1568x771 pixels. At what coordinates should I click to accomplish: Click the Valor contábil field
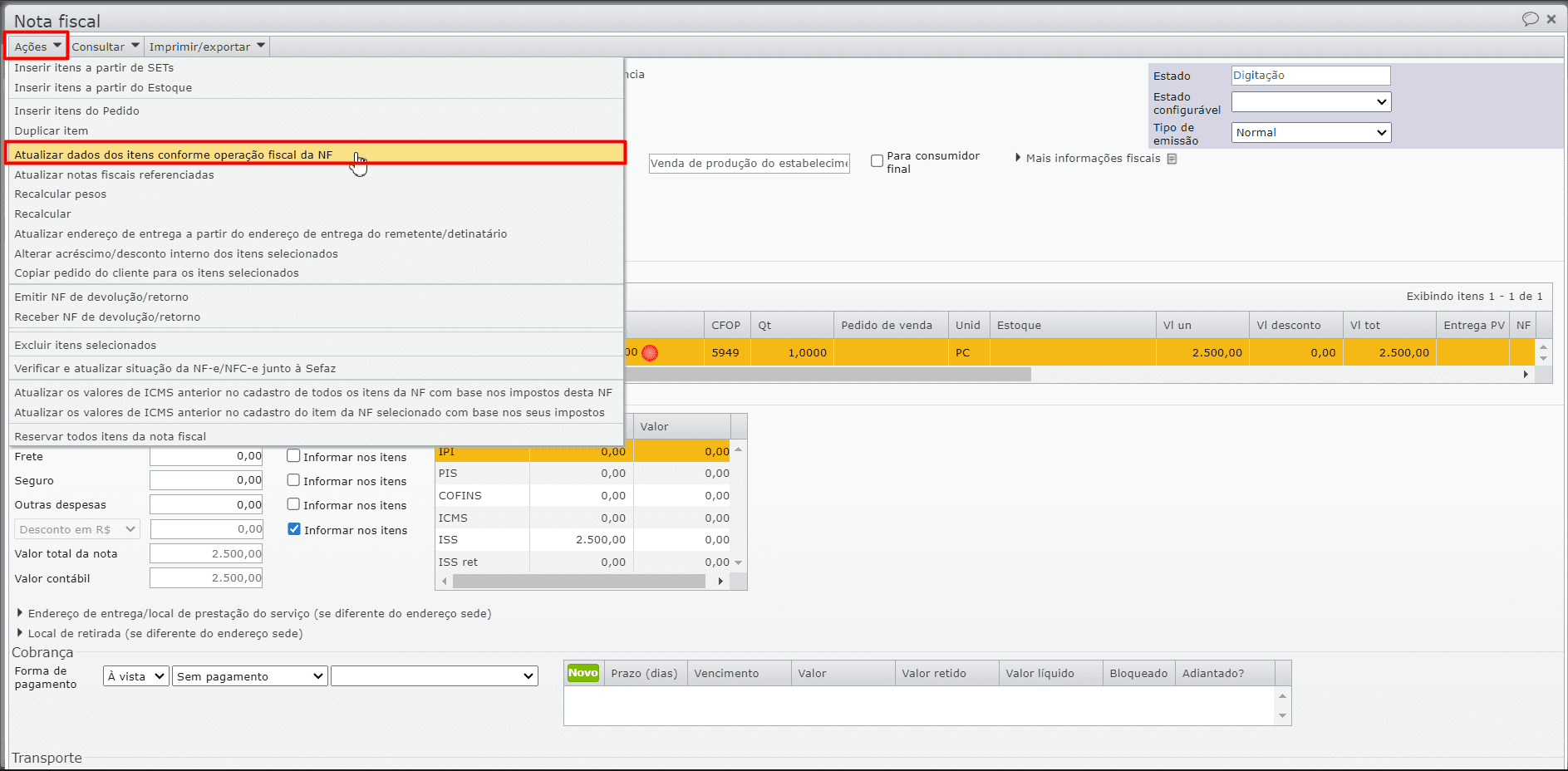[206, 578]
